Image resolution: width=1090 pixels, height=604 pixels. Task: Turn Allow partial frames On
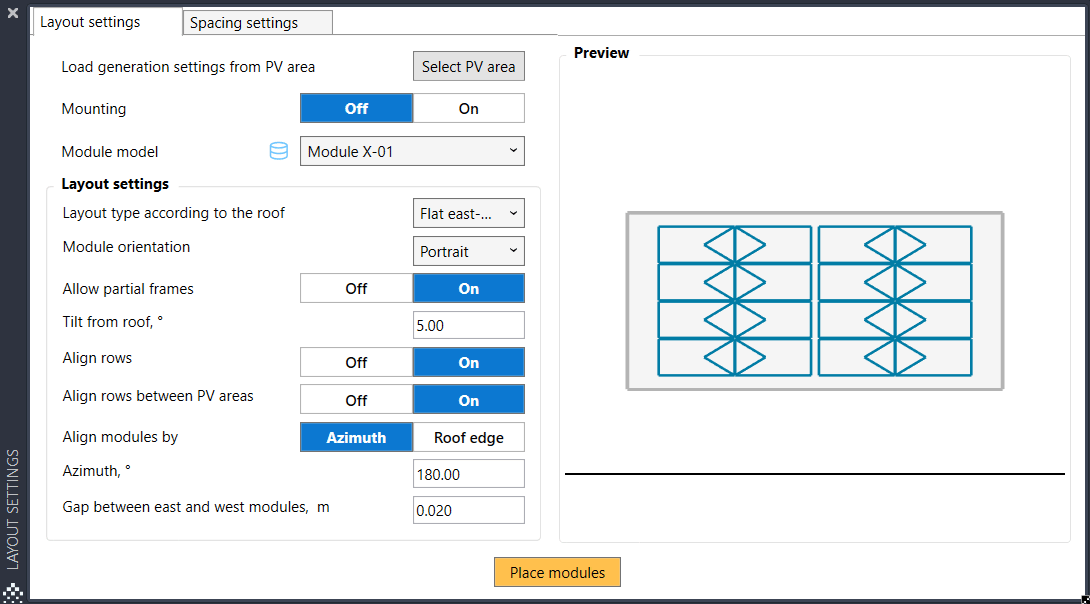(x=469, y=288)
